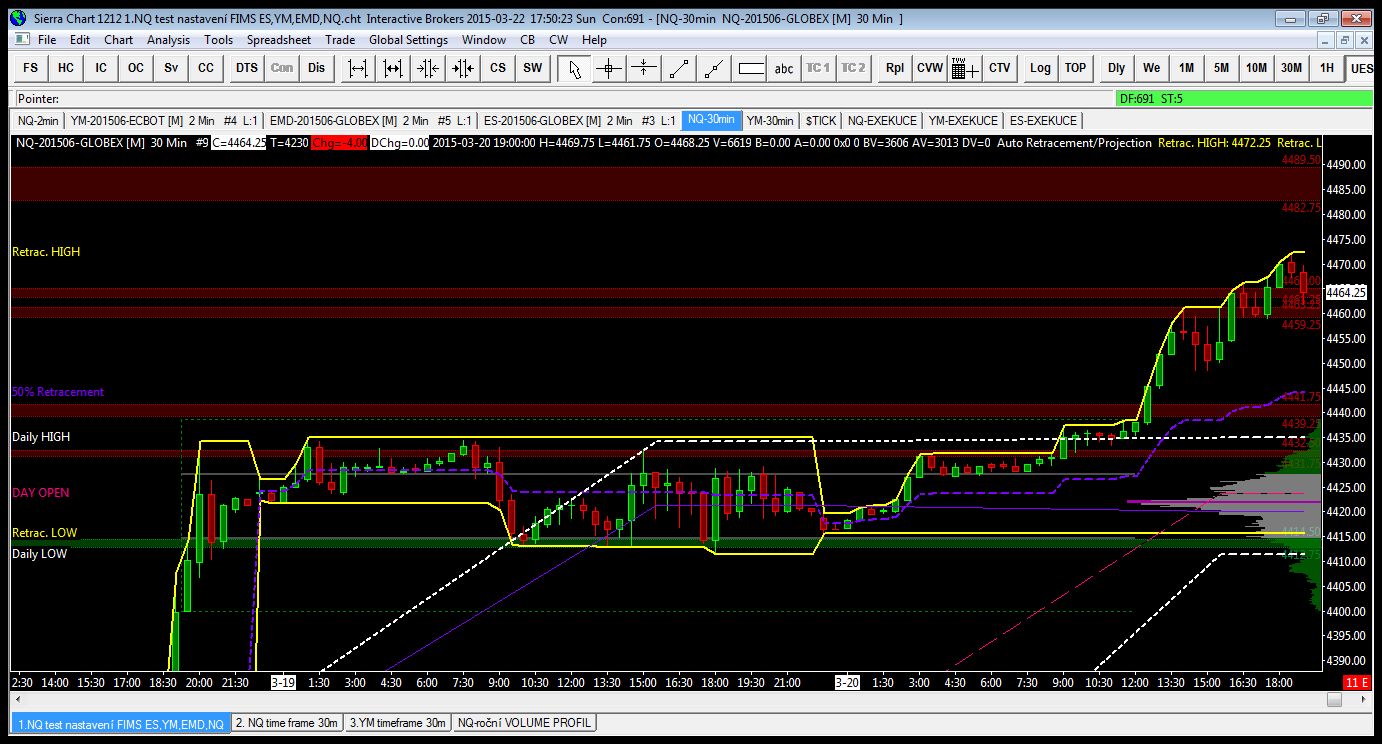Activate the chart values crosshair tool
Image resolution: width=1382 pixels, height=744 pixels.
(x=609, y=68)
